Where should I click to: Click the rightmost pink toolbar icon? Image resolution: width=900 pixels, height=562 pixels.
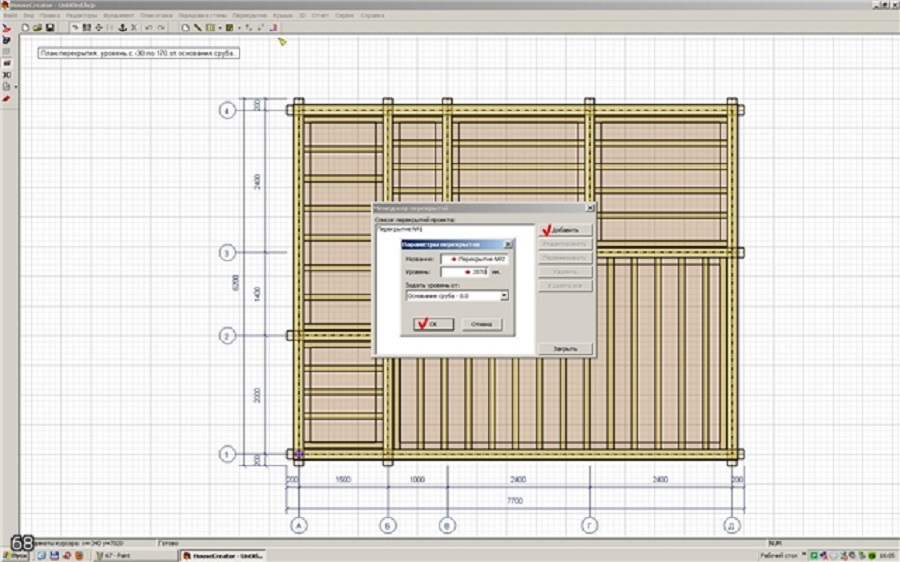pos(274,28)
